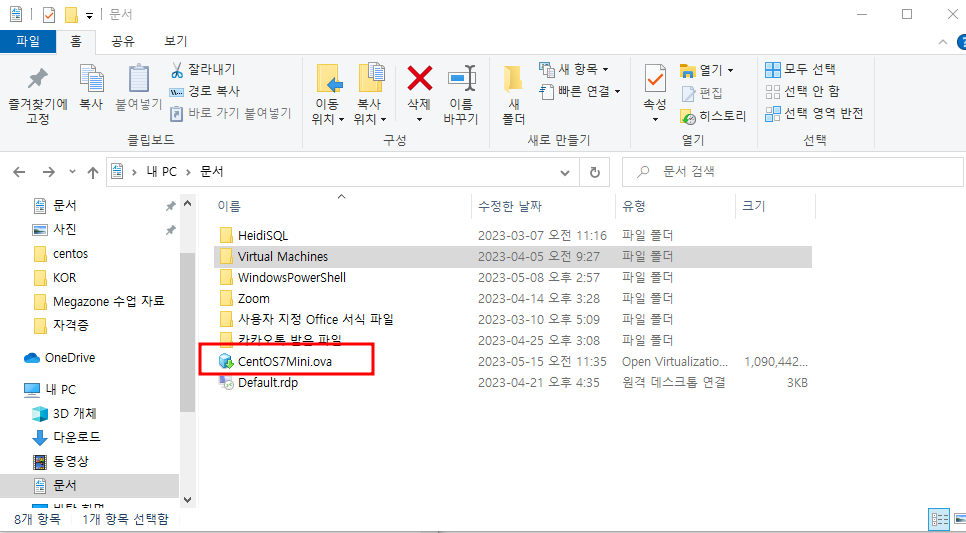Select 사용자 지정 Office 서식 파일 folder
966x533 pixels.
pyautogui.click(x=315, y=319)
